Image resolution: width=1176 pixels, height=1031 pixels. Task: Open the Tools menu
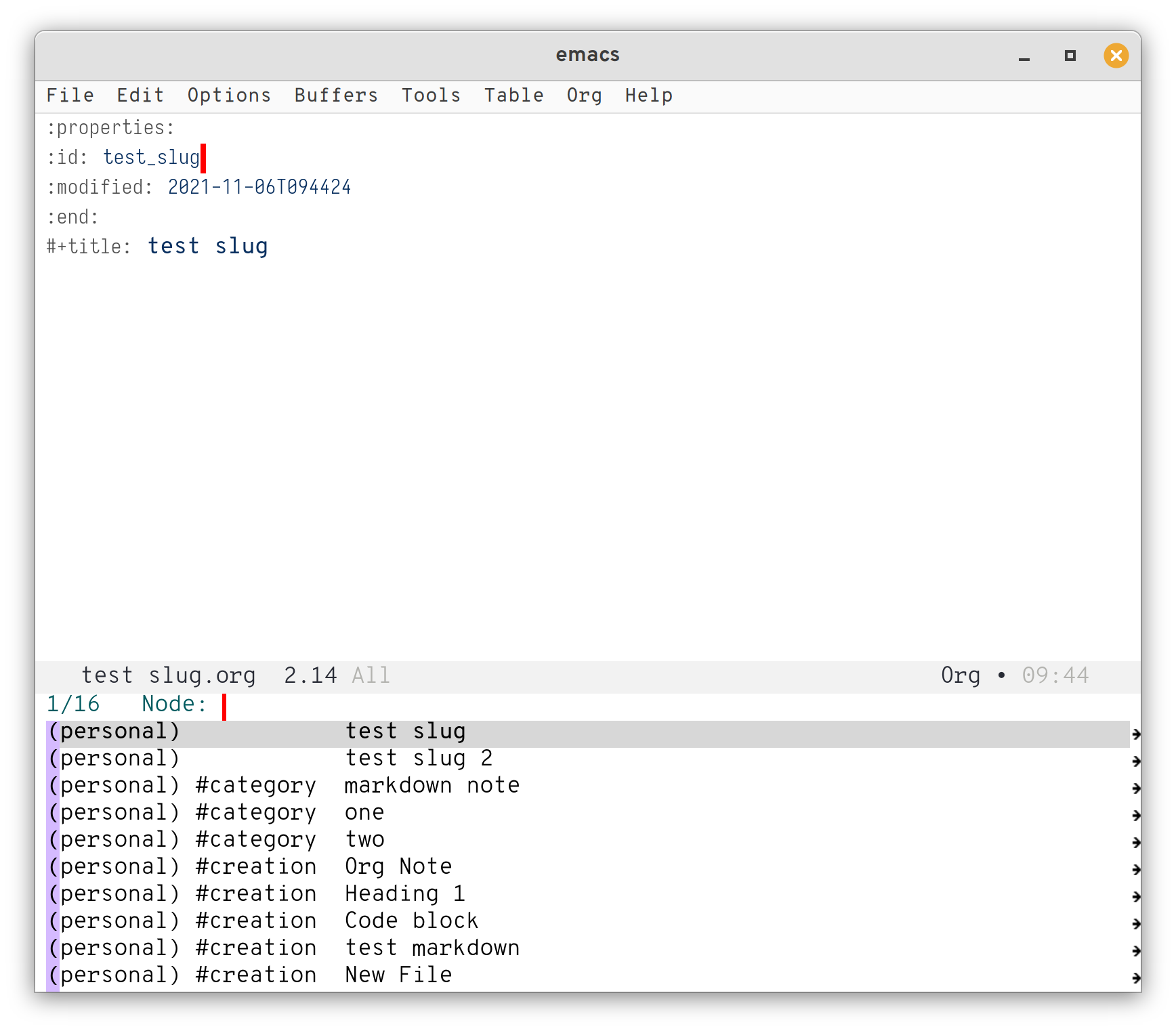[x=431, y=95]
